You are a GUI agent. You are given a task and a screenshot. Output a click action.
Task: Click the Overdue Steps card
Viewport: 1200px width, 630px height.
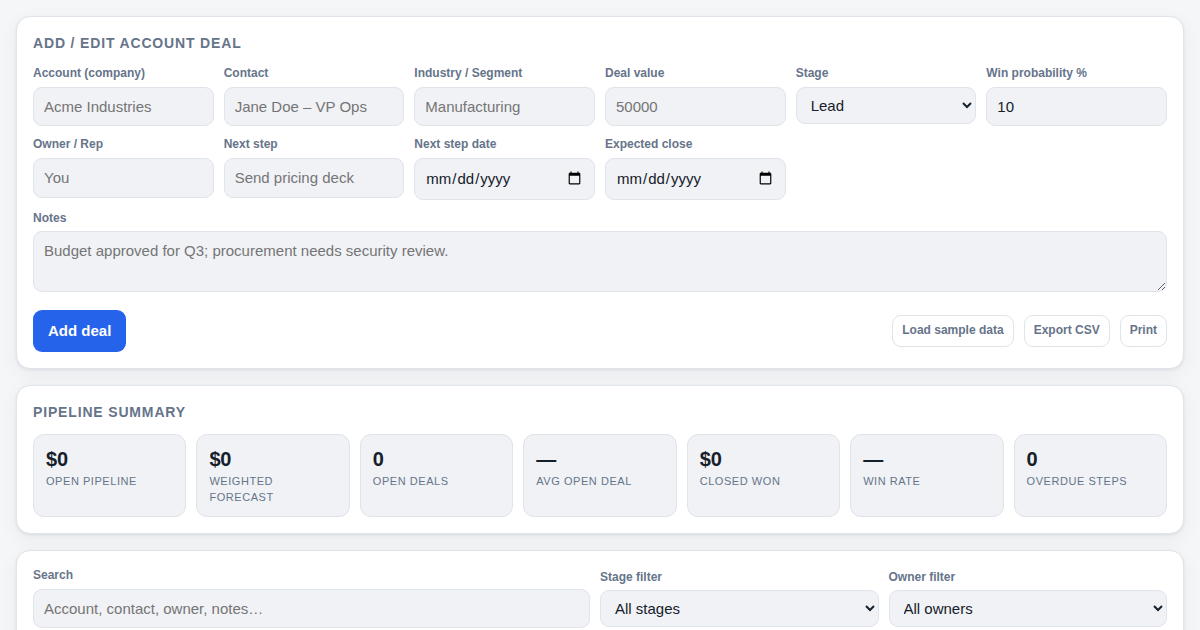[x=1090, y=475]
